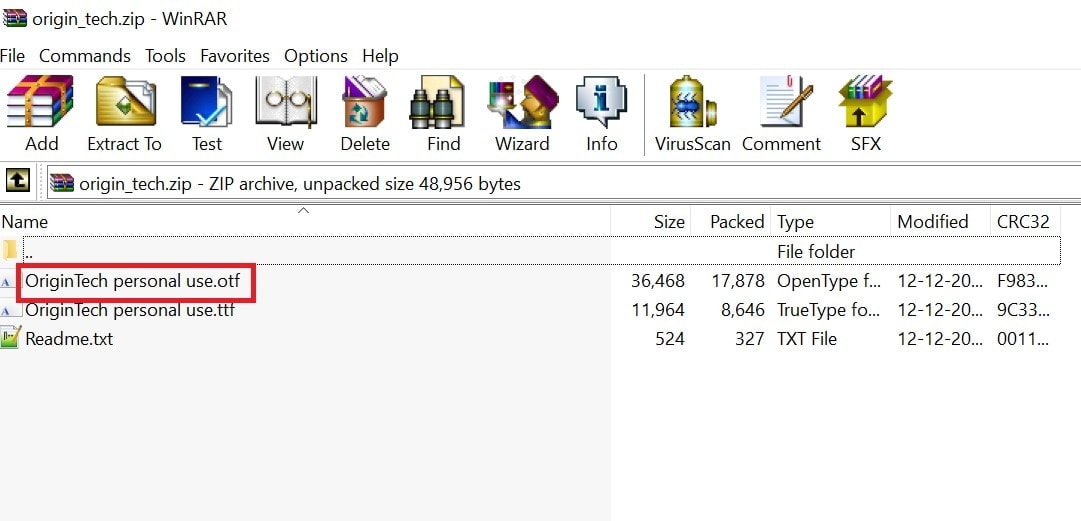Click the size value 36,468

point(658,281)
